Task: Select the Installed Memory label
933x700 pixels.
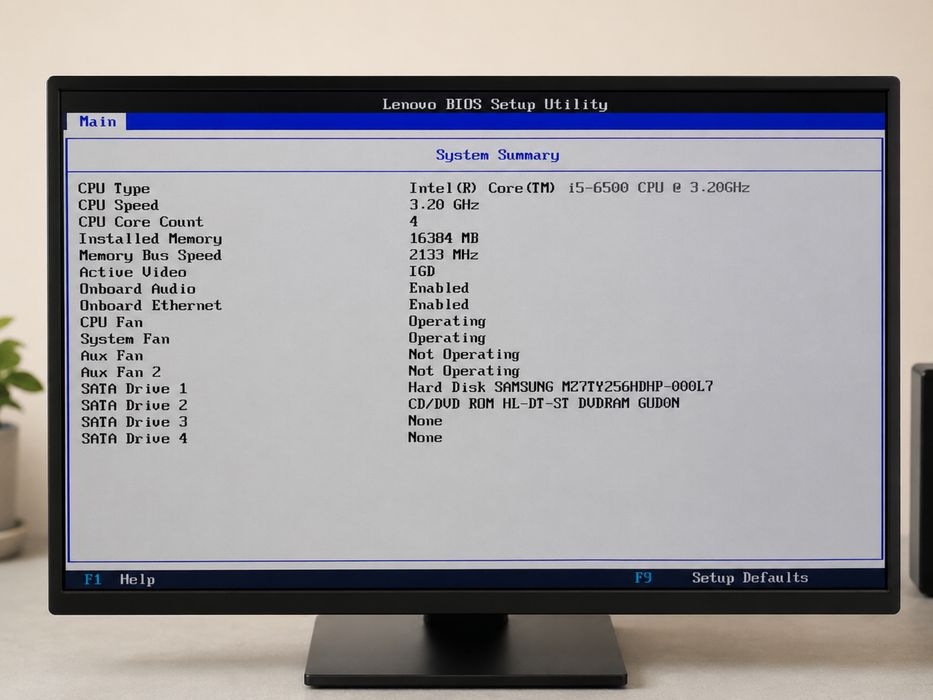Action: point(151,239)
